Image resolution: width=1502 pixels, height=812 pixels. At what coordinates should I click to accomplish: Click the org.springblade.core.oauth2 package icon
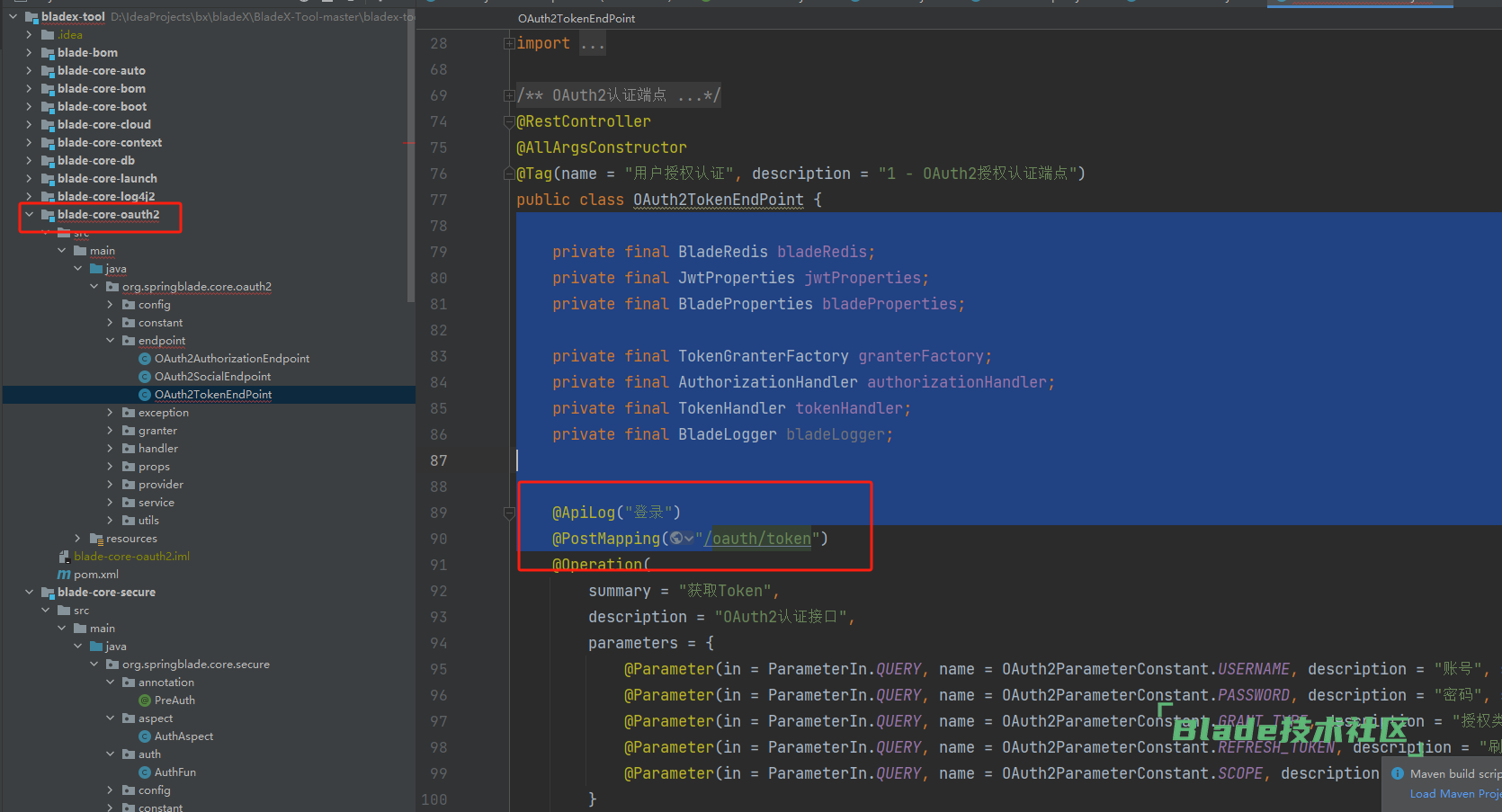click(x=112, y=287)
